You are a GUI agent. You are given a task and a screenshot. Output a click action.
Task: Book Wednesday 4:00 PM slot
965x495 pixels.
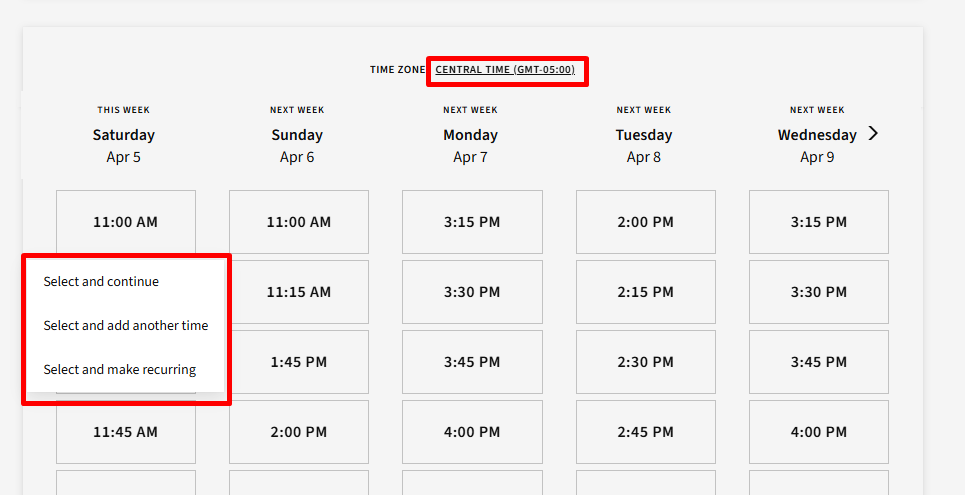[x=818, y=432]
